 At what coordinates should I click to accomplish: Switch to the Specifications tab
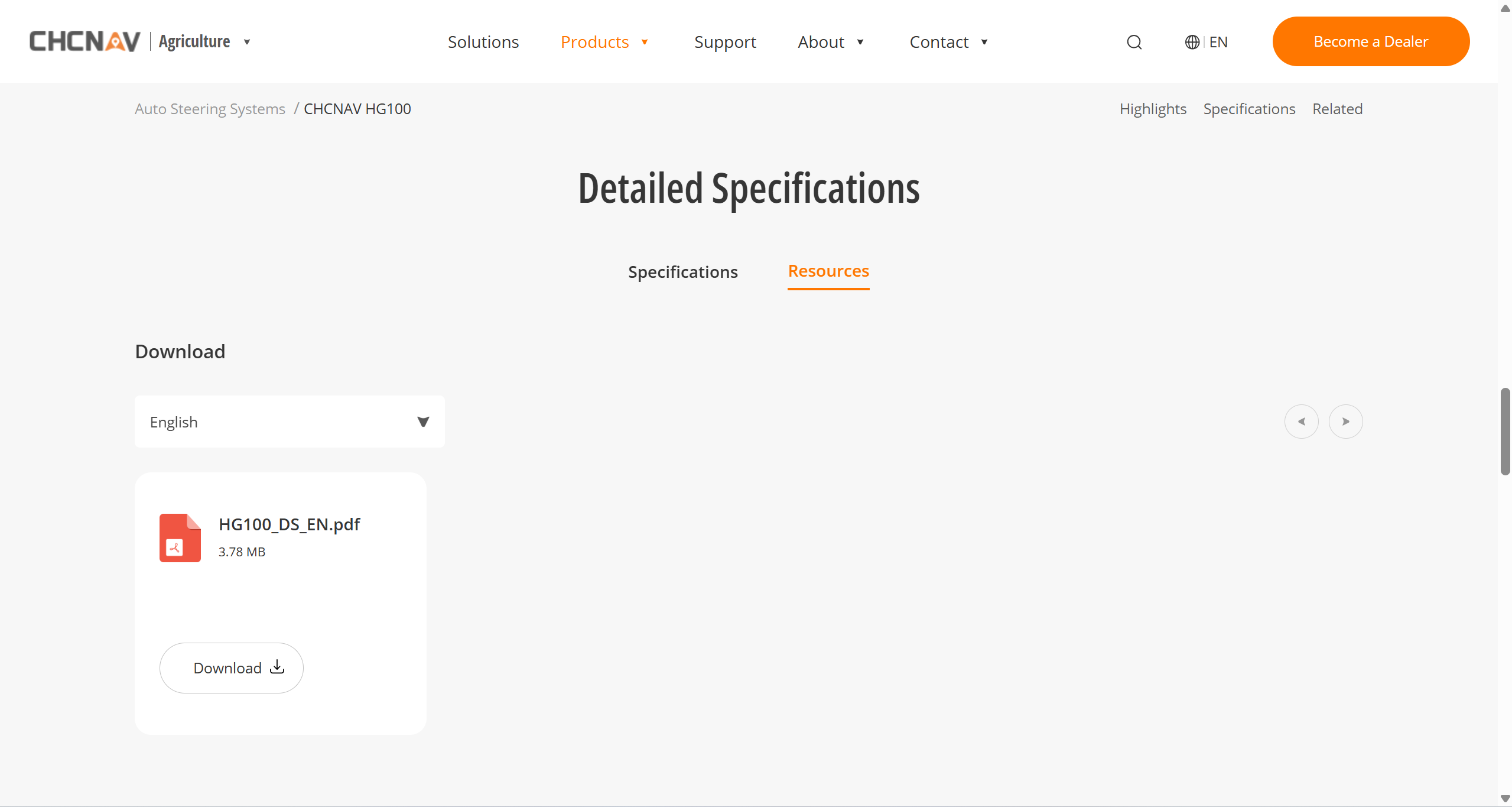pyautogui.click(x=682, y=272)
